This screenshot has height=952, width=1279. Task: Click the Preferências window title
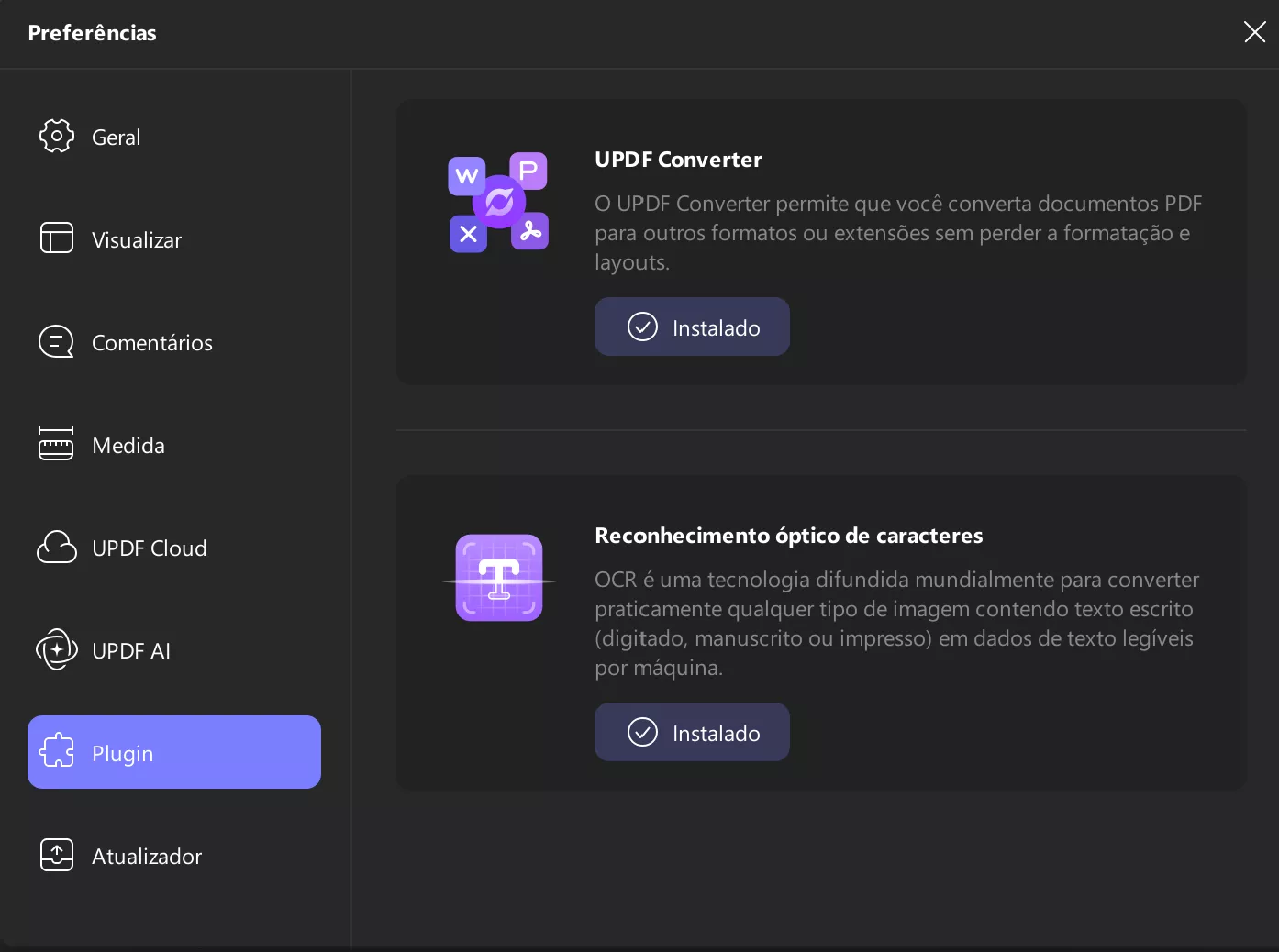(x=92, y=33)
